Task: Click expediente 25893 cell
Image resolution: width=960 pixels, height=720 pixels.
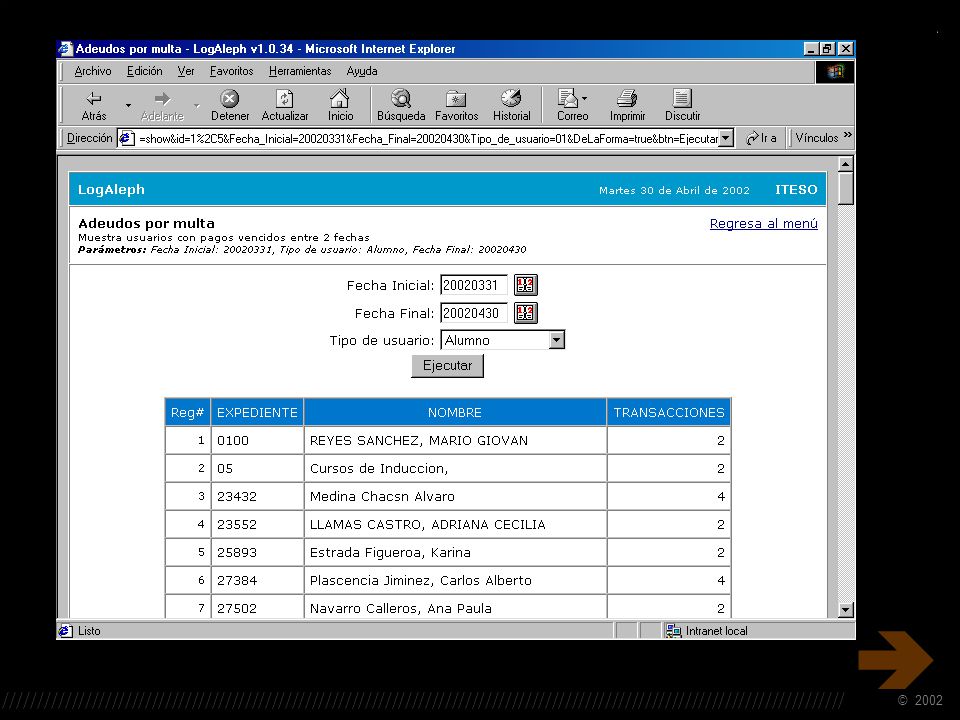Action: tap(257, 553)
